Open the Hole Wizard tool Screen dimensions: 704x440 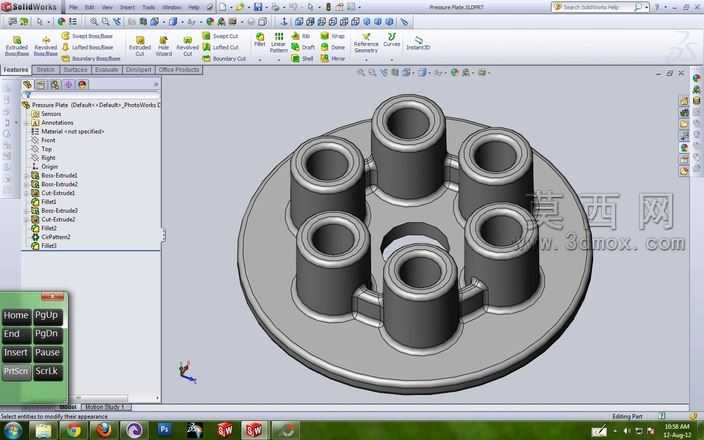[x=163, y=46]
